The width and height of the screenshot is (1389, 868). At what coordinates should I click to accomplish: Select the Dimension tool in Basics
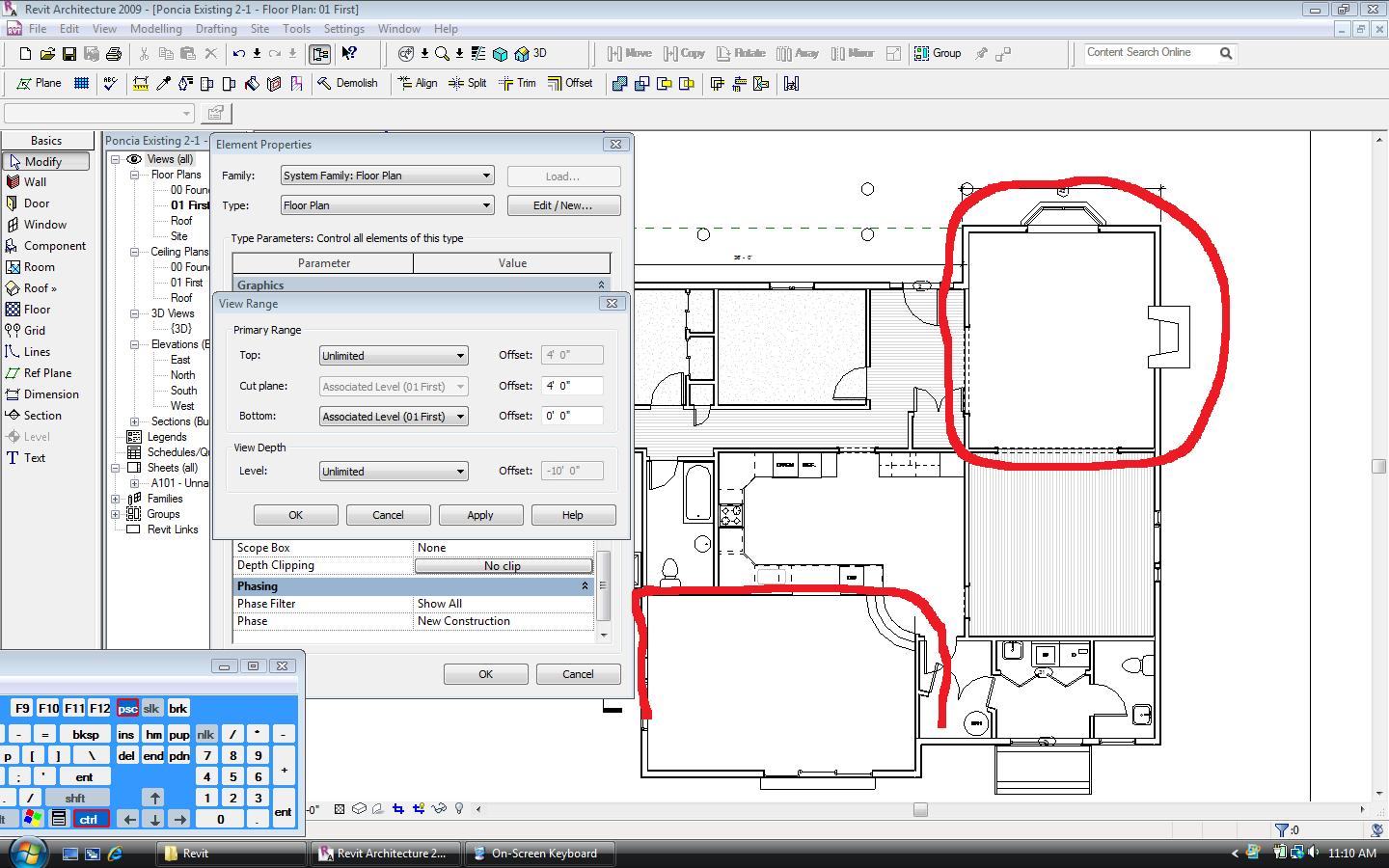50,394
